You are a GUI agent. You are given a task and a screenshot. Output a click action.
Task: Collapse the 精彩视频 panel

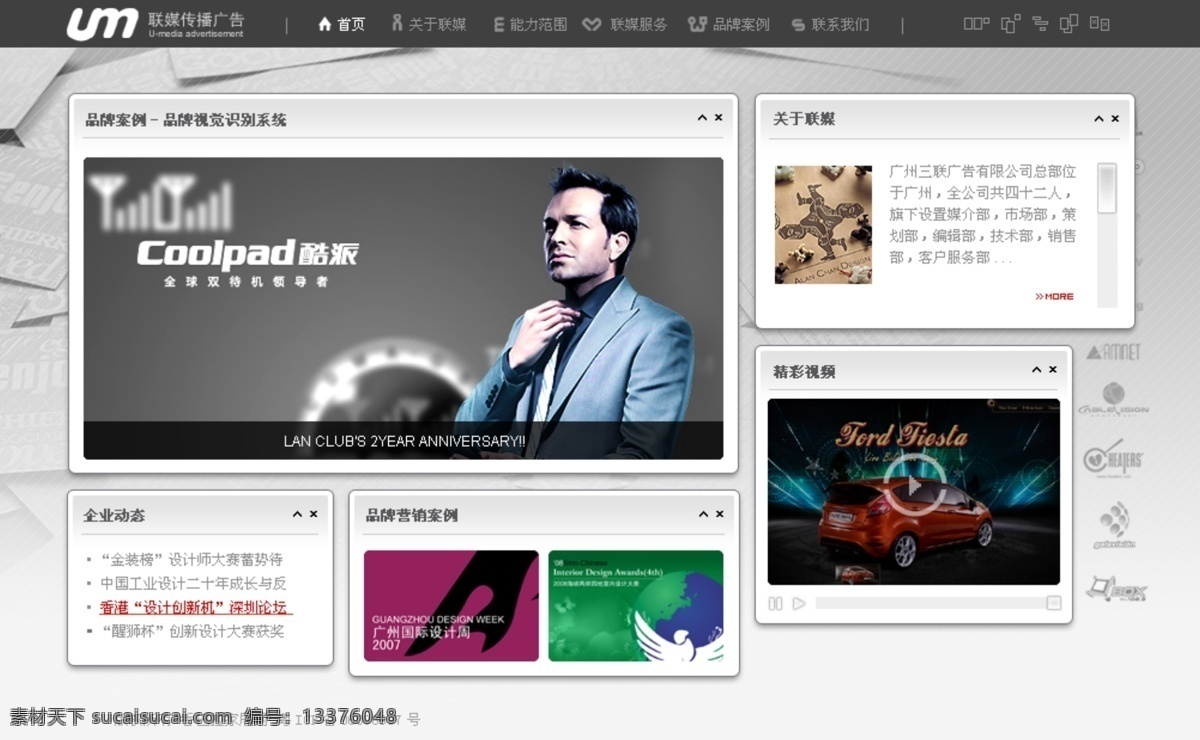1037,370
